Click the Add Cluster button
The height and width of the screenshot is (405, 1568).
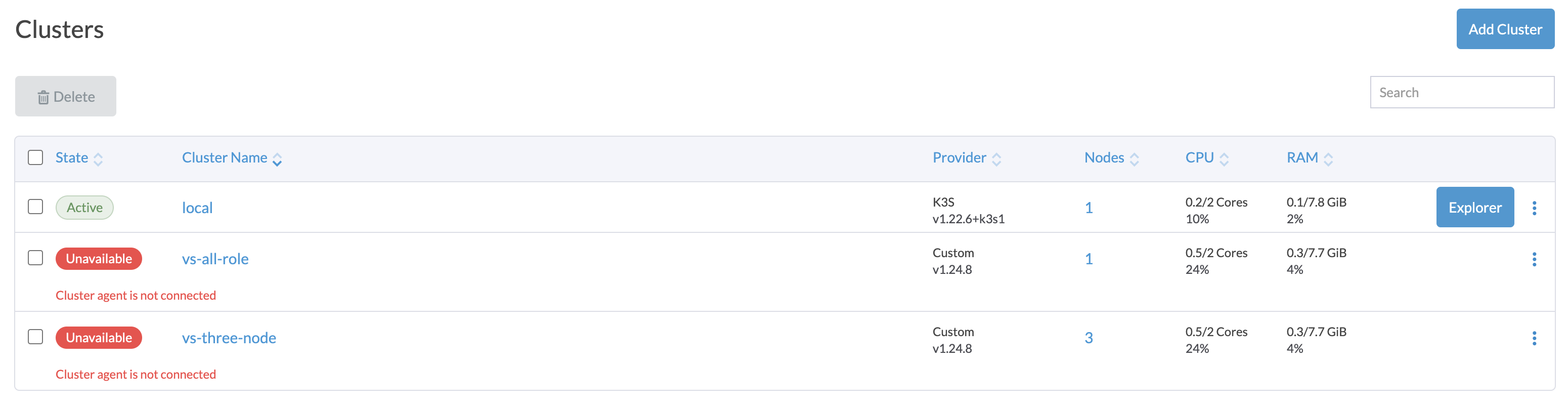(x=1505, y=29)
